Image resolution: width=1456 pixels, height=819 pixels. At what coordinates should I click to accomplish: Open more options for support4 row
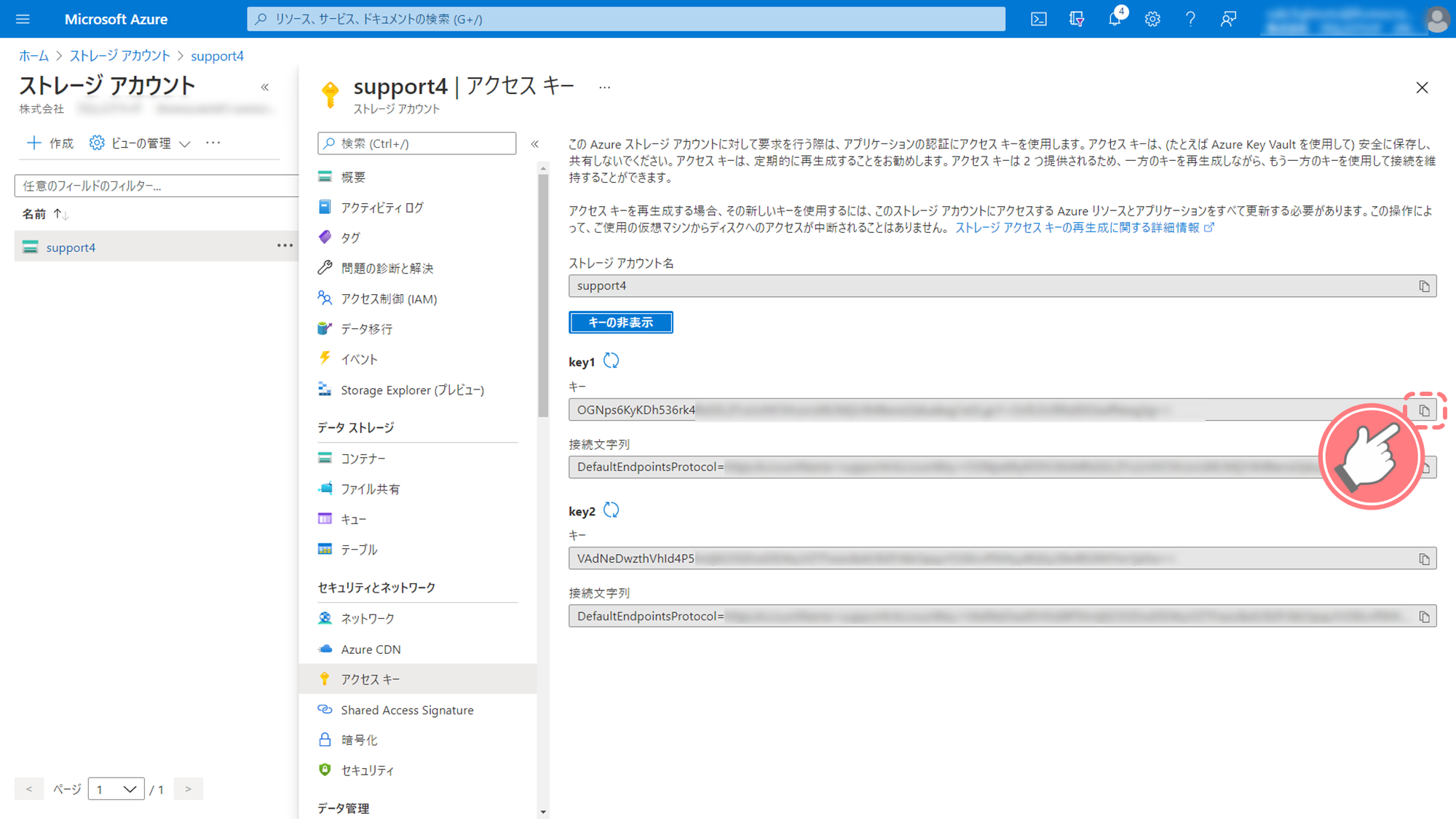pyautogui.click(x=285, y=246)
